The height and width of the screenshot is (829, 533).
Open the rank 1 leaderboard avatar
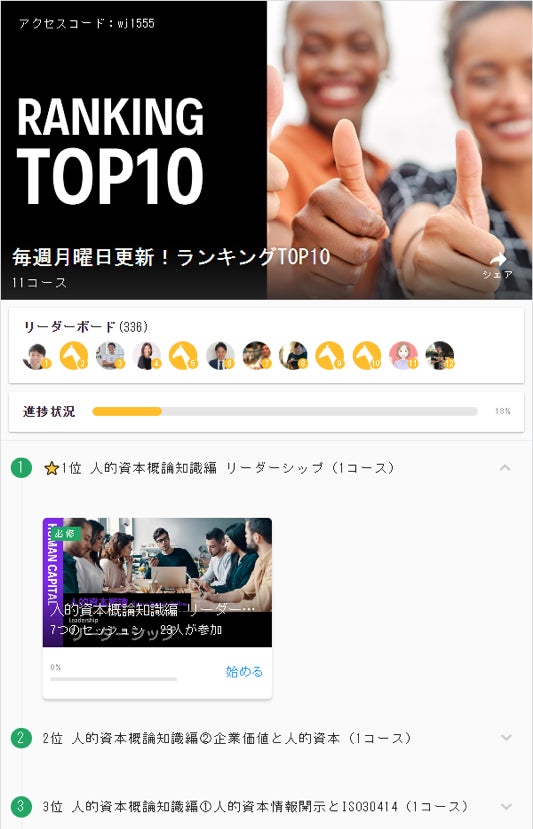(x=36, y=356)
